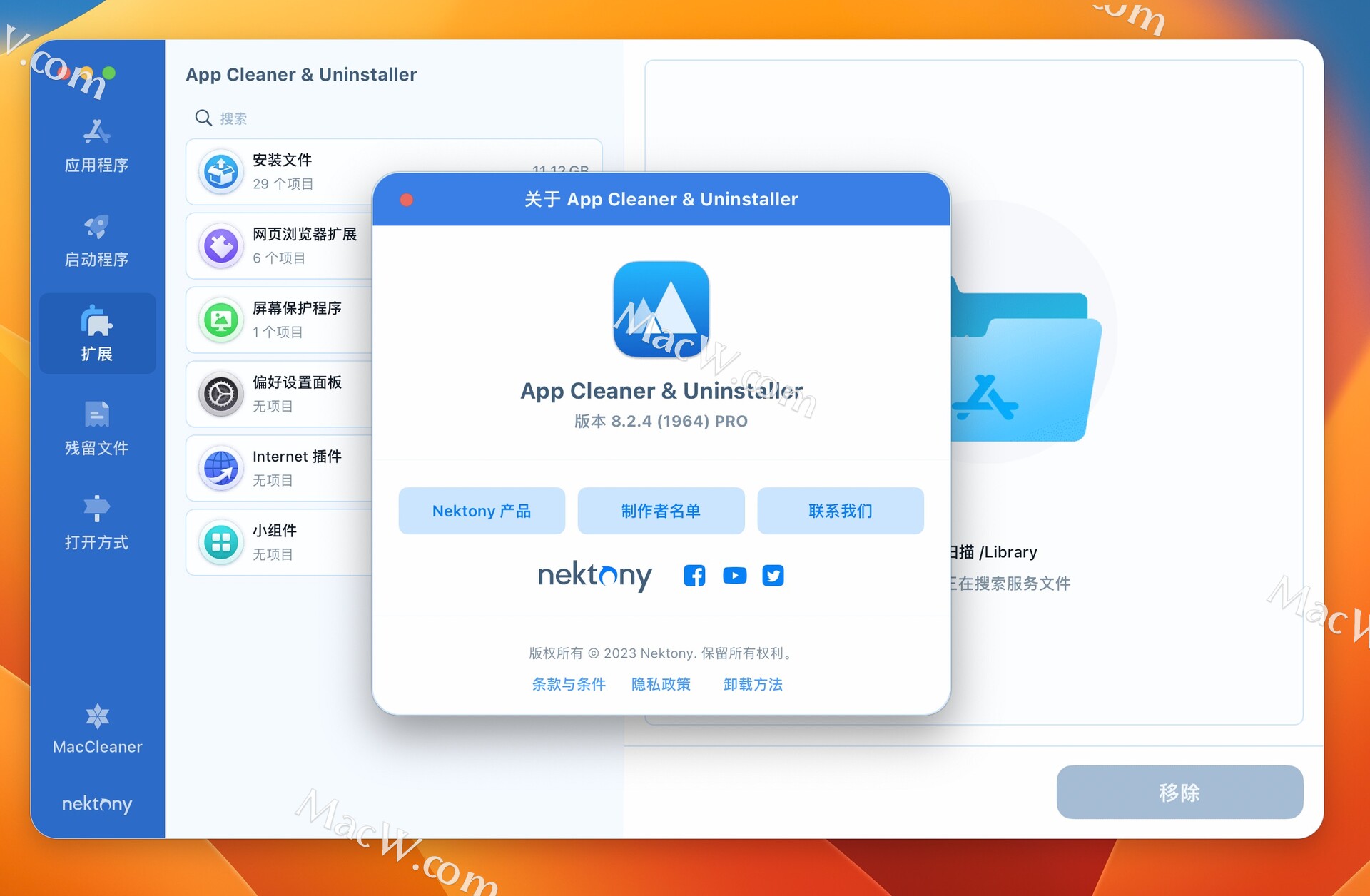
Task: Open the 启动程序 sidebar section
Action: pos(96,241)
